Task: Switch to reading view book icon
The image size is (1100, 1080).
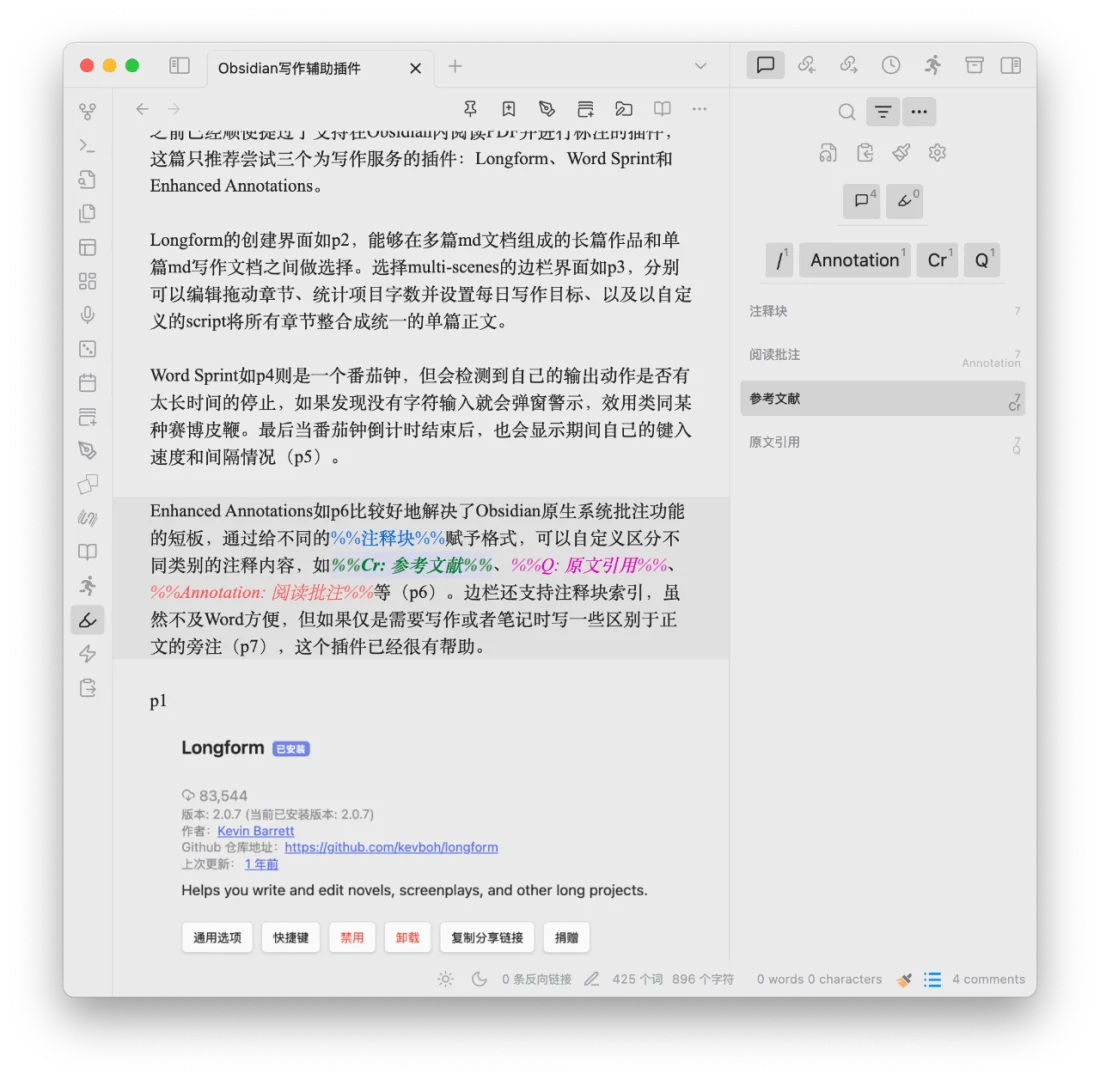Action: (662, 109)
